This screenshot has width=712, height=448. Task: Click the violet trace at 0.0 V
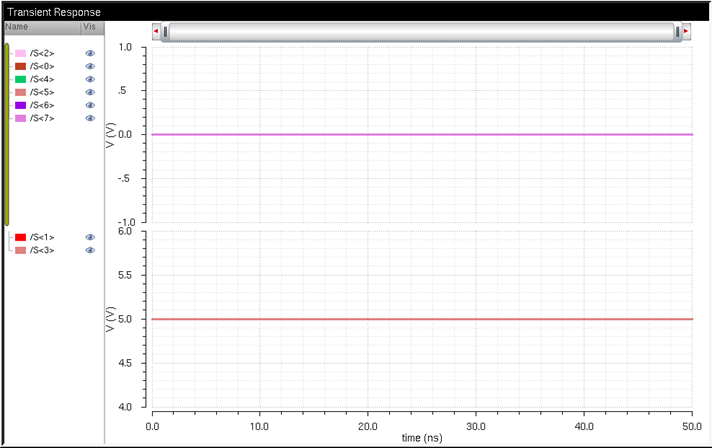(x=422, y=134)
